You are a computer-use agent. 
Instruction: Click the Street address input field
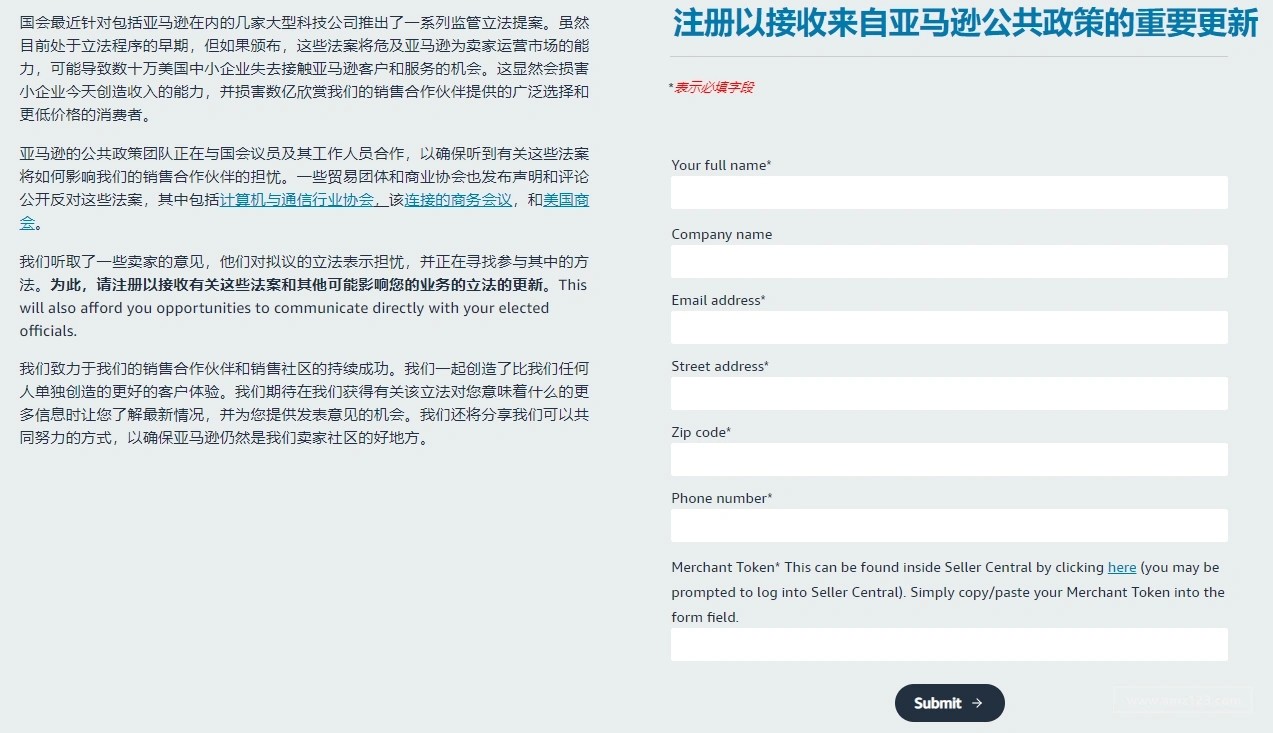coord(948,393)
